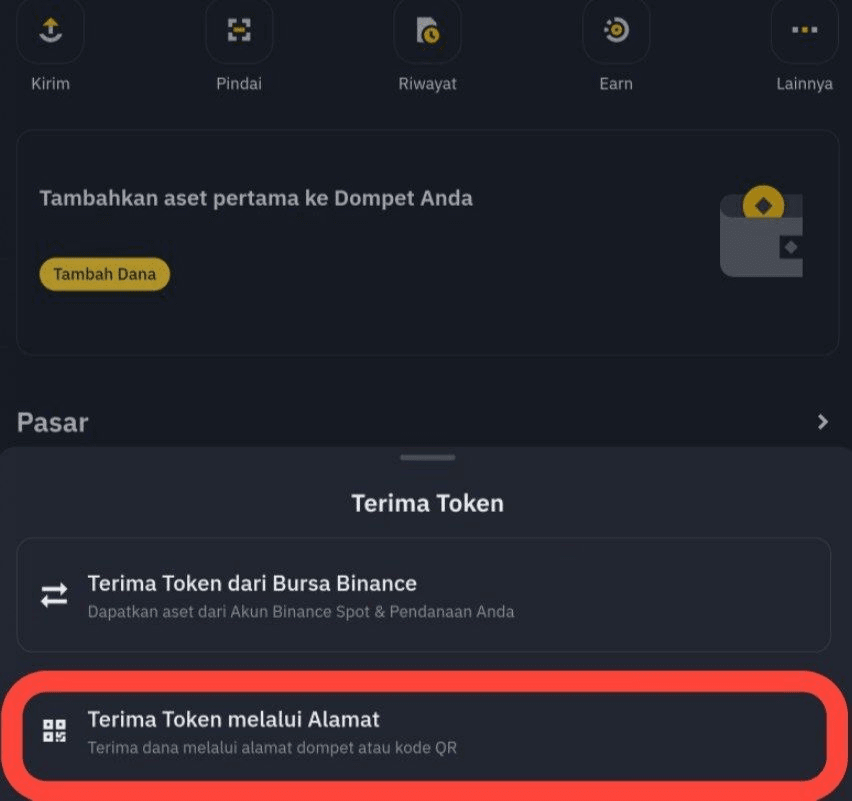Click the Pindai text label
Screen dimensions: 852x801
coord(239,84)
